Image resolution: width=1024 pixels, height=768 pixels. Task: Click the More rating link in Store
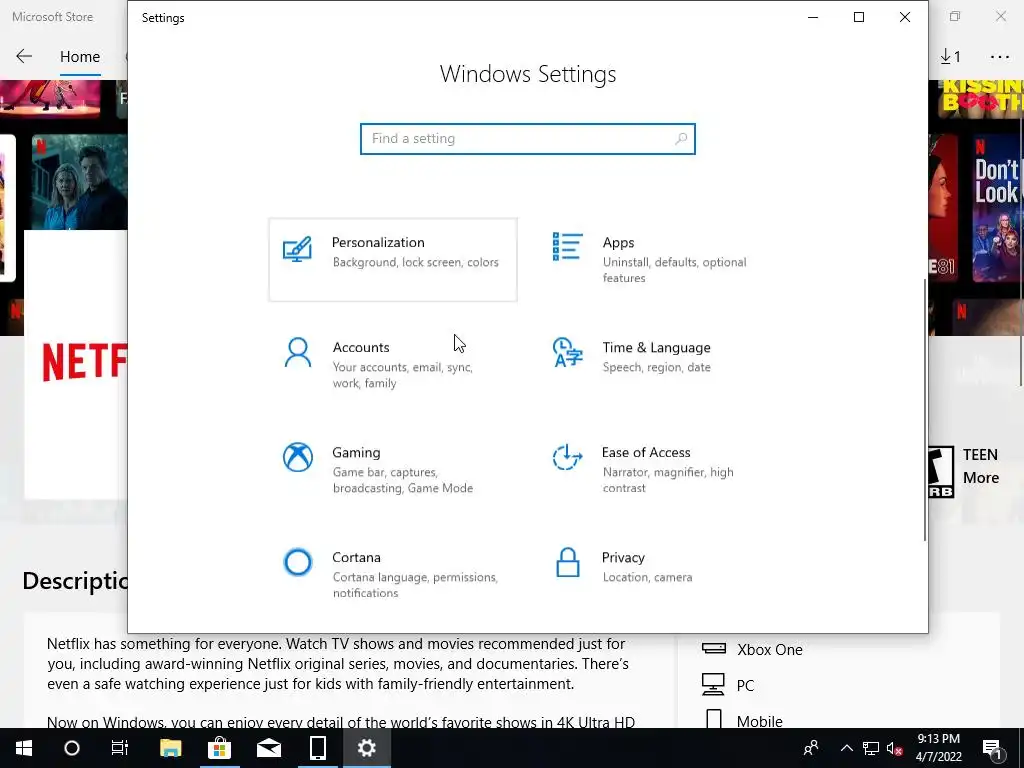coord(980,477)
